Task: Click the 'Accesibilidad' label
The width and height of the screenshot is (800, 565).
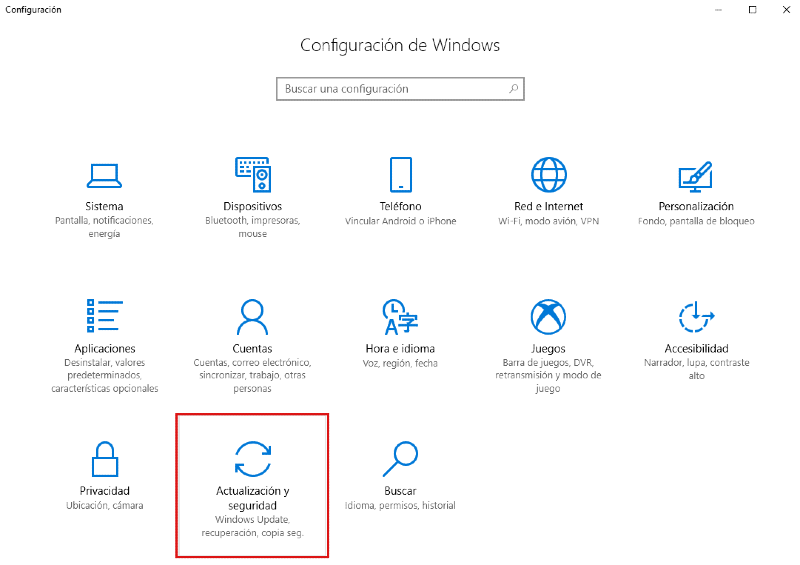Action: (696, 349)
